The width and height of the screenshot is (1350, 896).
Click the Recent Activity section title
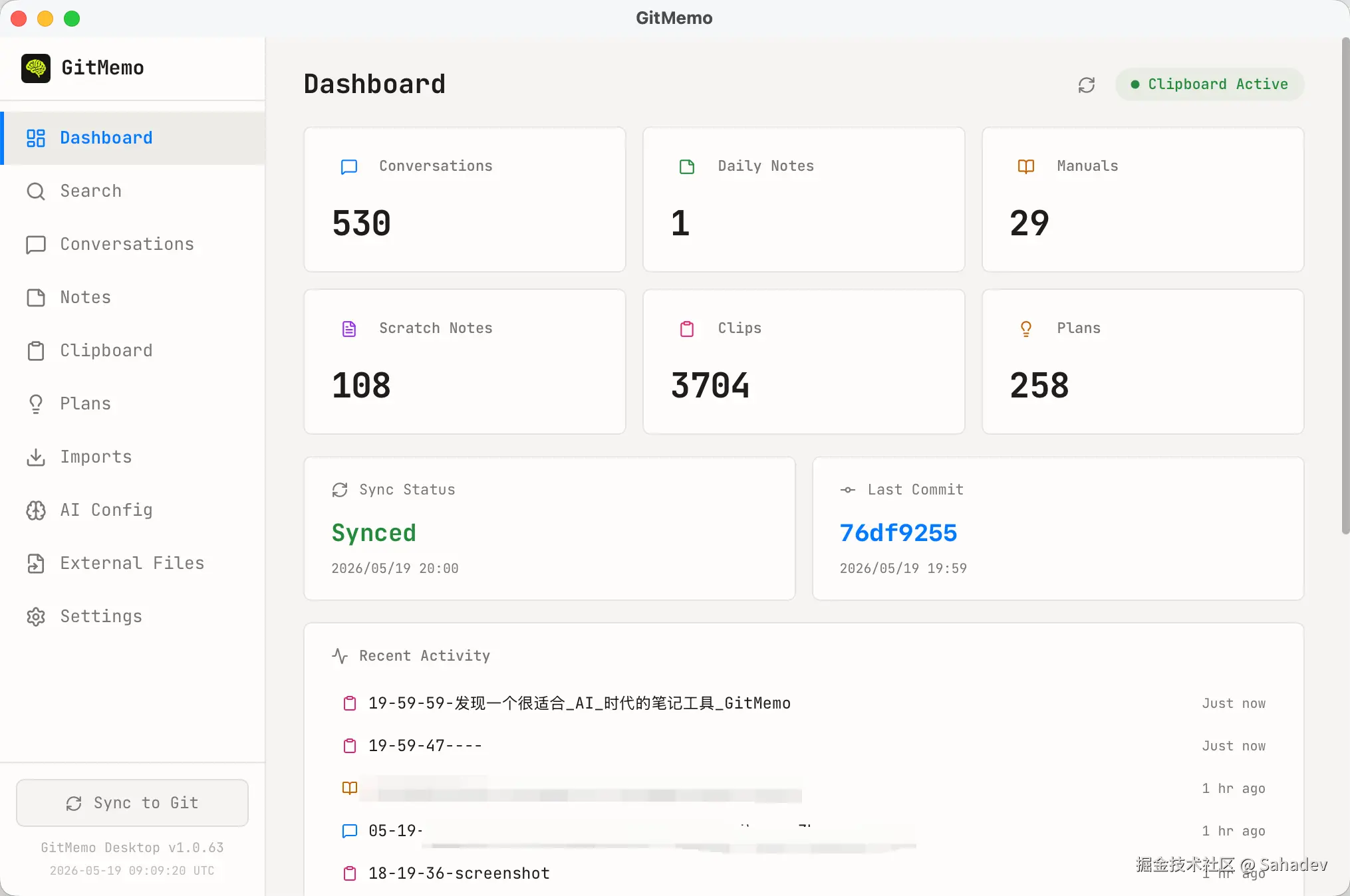pos(425,656)
